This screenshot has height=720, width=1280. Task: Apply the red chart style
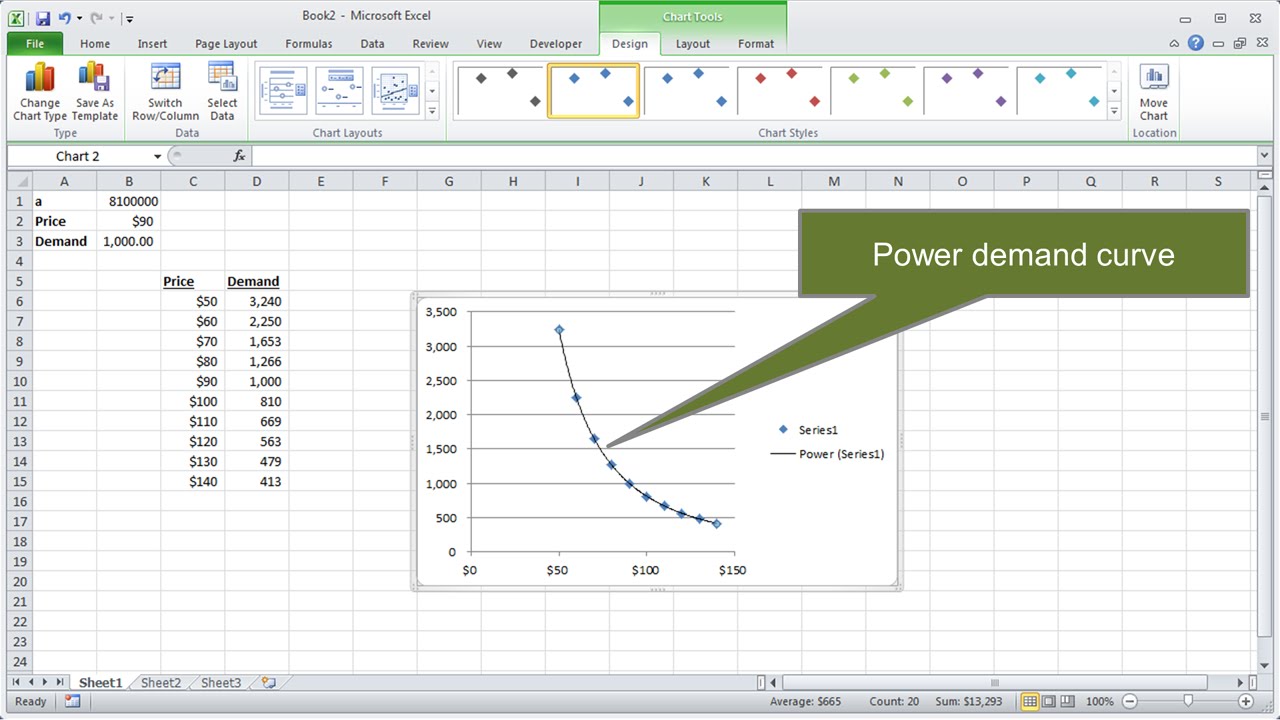click(x=781, y=91)
